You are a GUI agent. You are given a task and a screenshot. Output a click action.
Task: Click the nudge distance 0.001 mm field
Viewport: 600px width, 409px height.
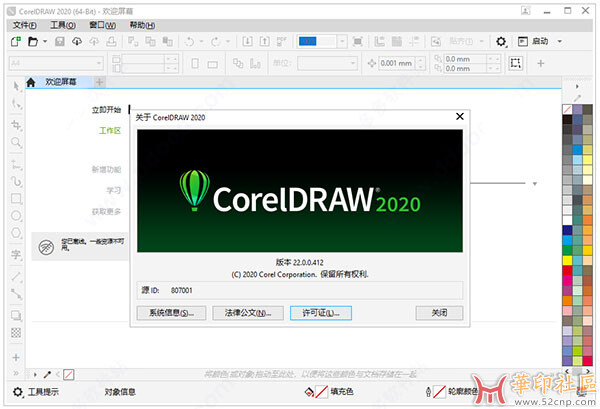[x=396, y=63]
